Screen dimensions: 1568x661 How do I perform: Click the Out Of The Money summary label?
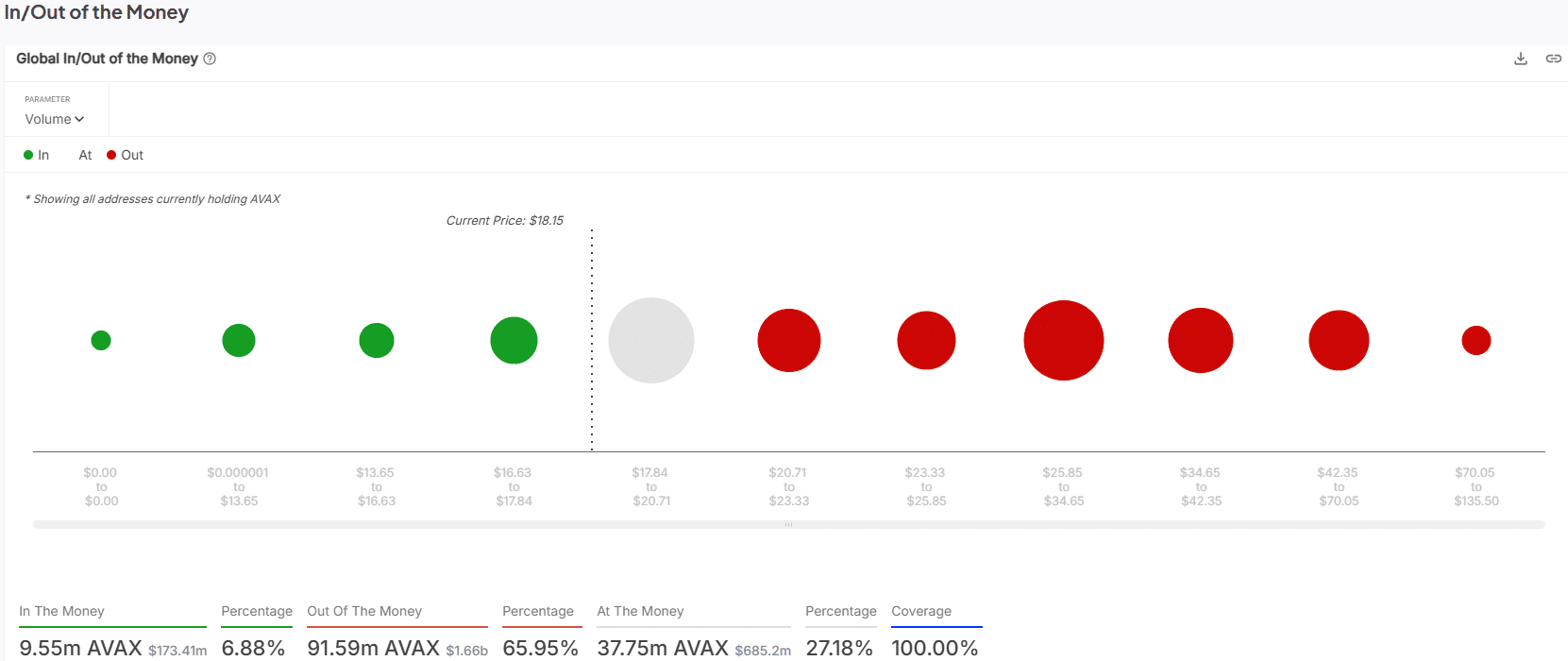click(364, 611)
